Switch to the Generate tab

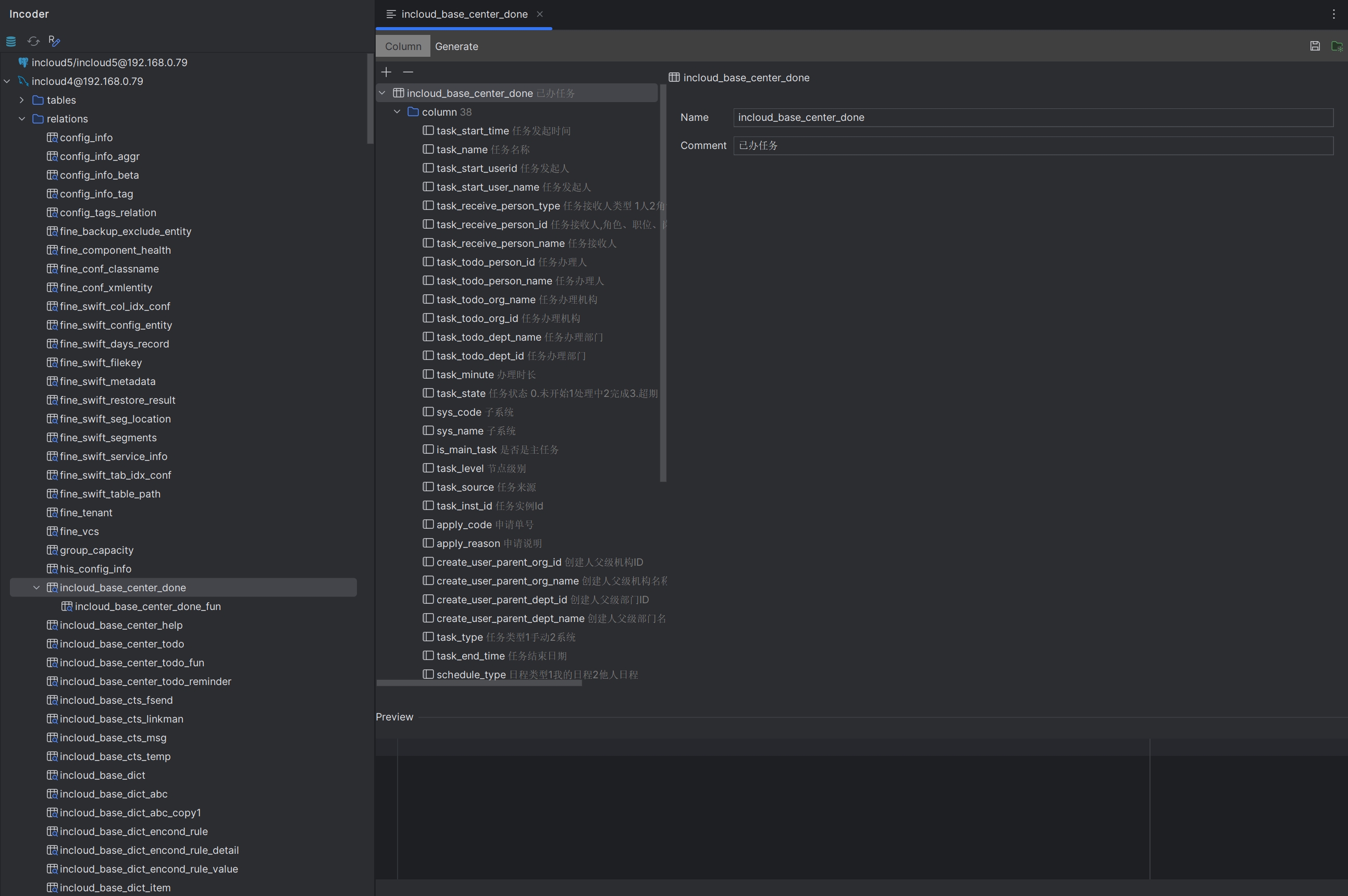click(456, 46)
